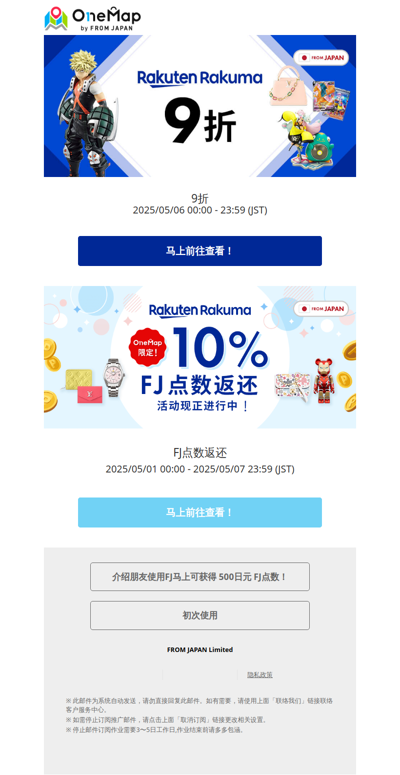The width and height of the screenshot is (400, 775).
Task: Click the dark blue 马上前往查看 button
Action: pyautogui.click(x=200, y=251)
